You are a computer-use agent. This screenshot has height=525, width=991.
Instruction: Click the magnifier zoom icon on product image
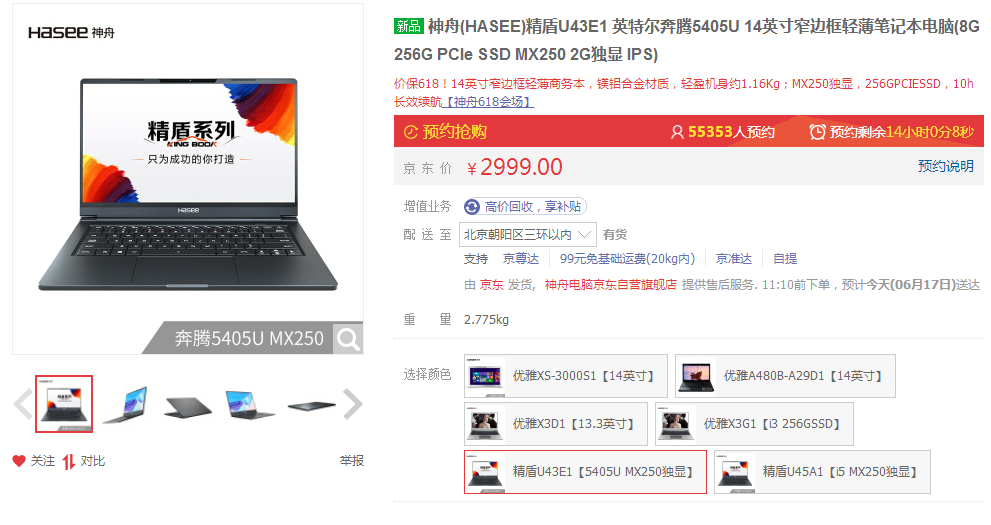tap(348, 339)
